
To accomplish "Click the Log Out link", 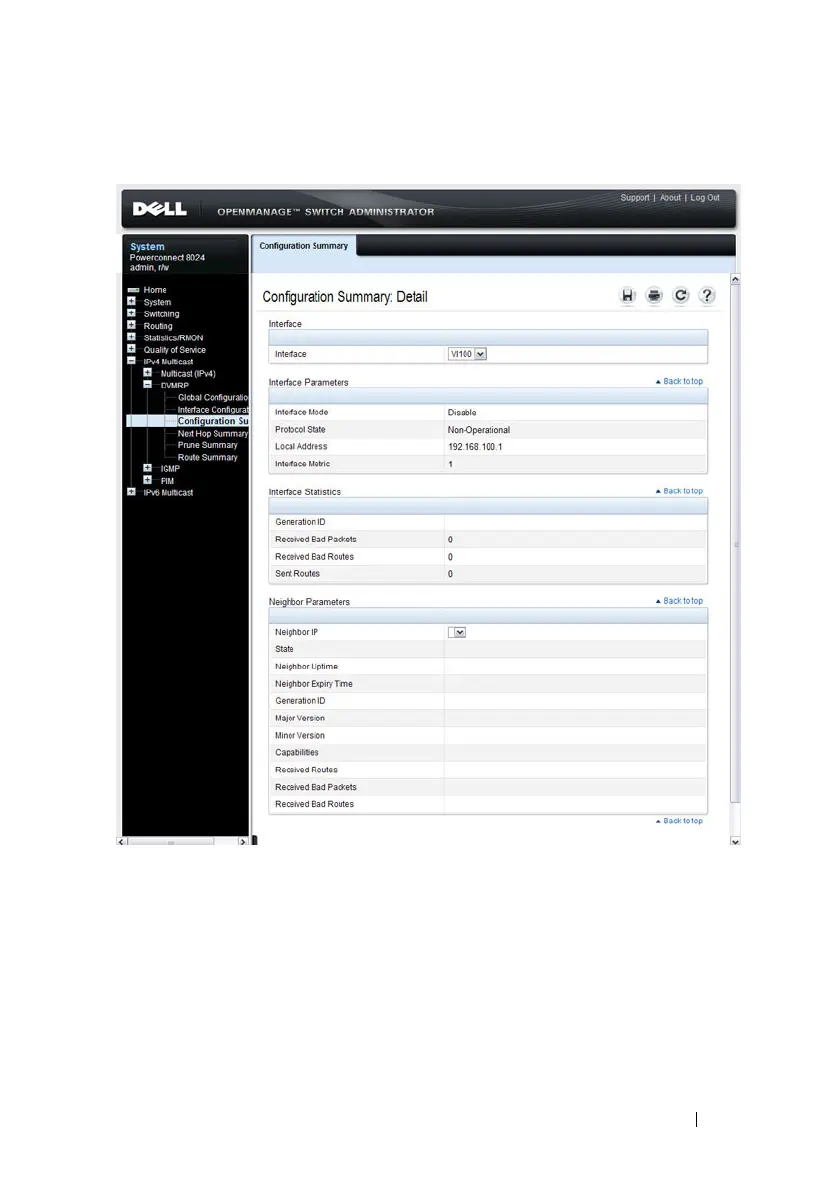I will [705, 198].
